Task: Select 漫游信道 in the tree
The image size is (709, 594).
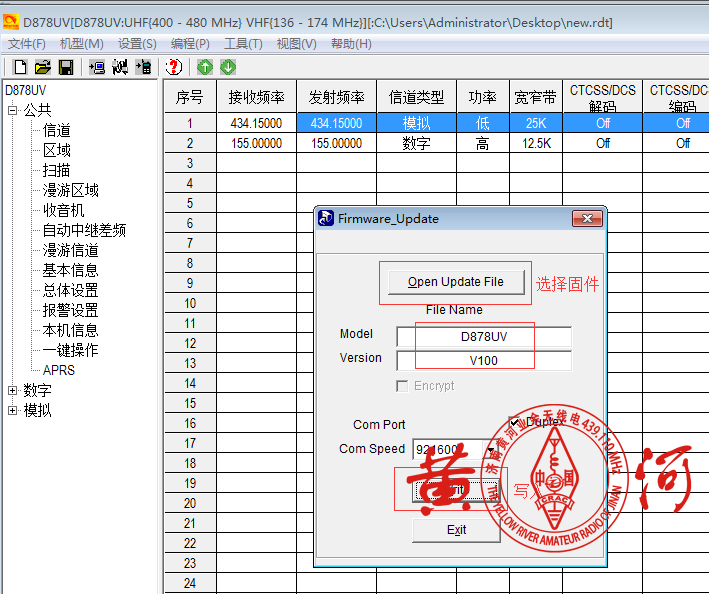Action: [71, 250]
